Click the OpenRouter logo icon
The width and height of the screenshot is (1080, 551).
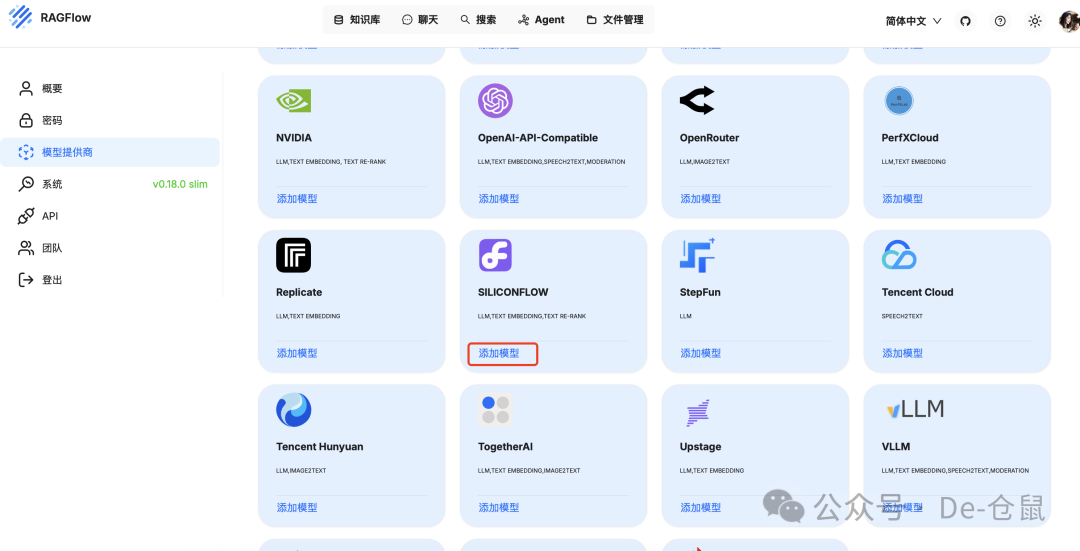[697, 101]
